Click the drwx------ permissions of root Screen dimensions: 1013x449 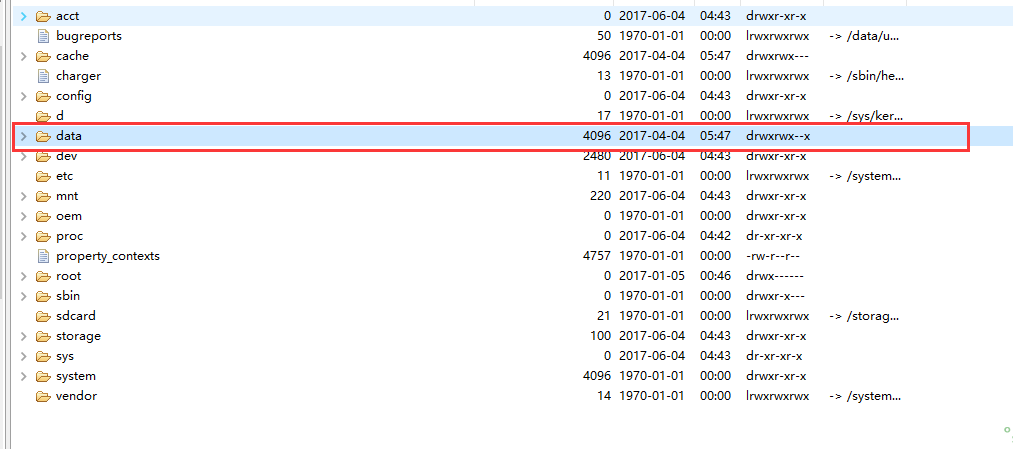pyautogui.click(x=775, y=276)
